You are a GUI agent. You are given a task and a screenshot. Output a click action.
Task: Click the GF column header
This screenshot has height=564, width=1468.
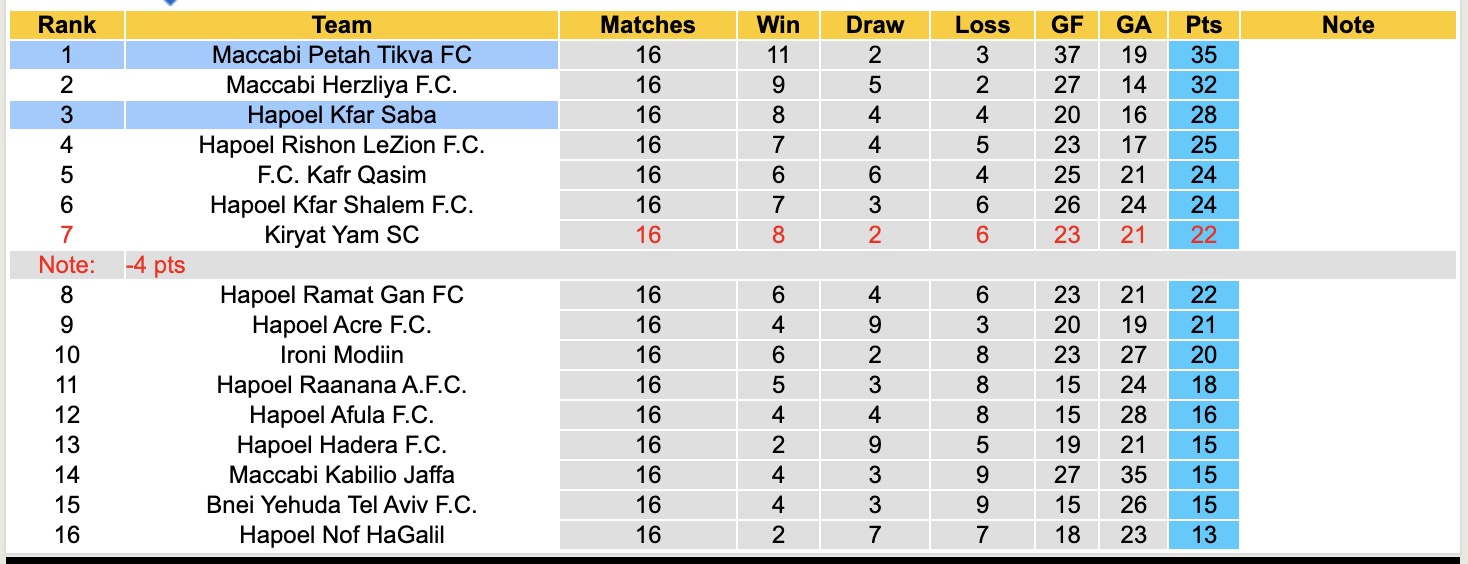pos(1067,25)
